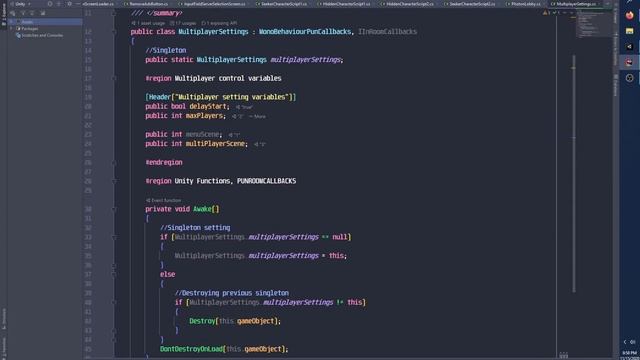Switch to the SeekerCharacterScript2.cs tab

pos(471,4)
